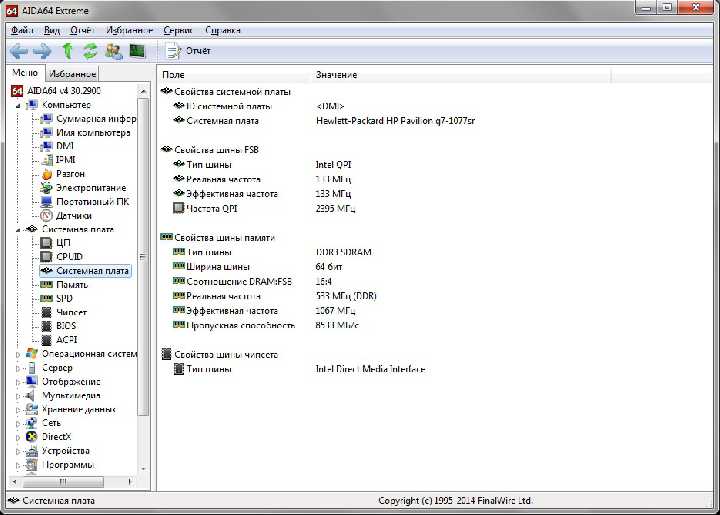Viewport: 720px width, 515px height.
Task: Select the Частота QPI row
Action: pos(264,208)
